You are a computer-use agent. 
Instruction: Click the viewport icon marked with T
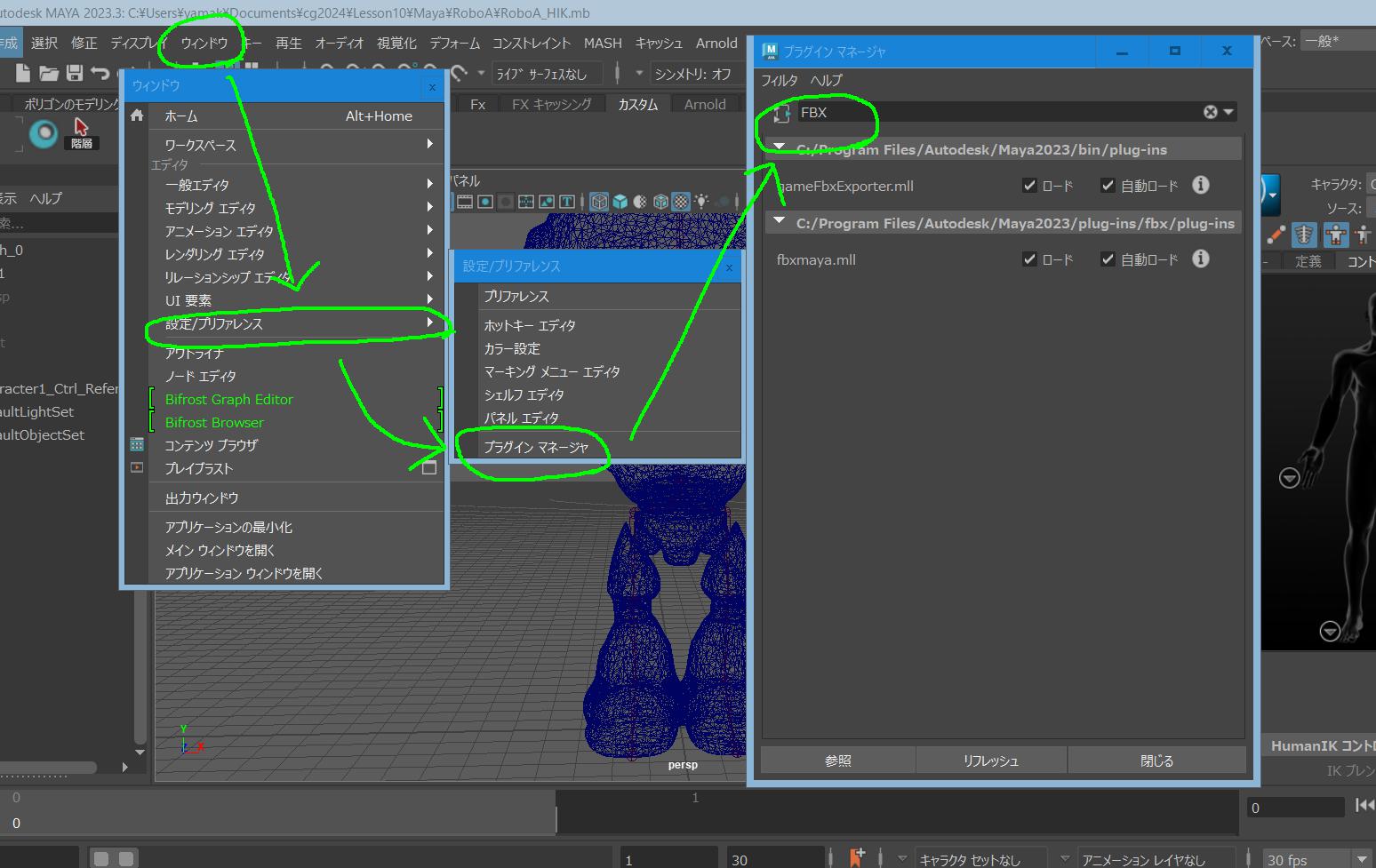point(566,202)
